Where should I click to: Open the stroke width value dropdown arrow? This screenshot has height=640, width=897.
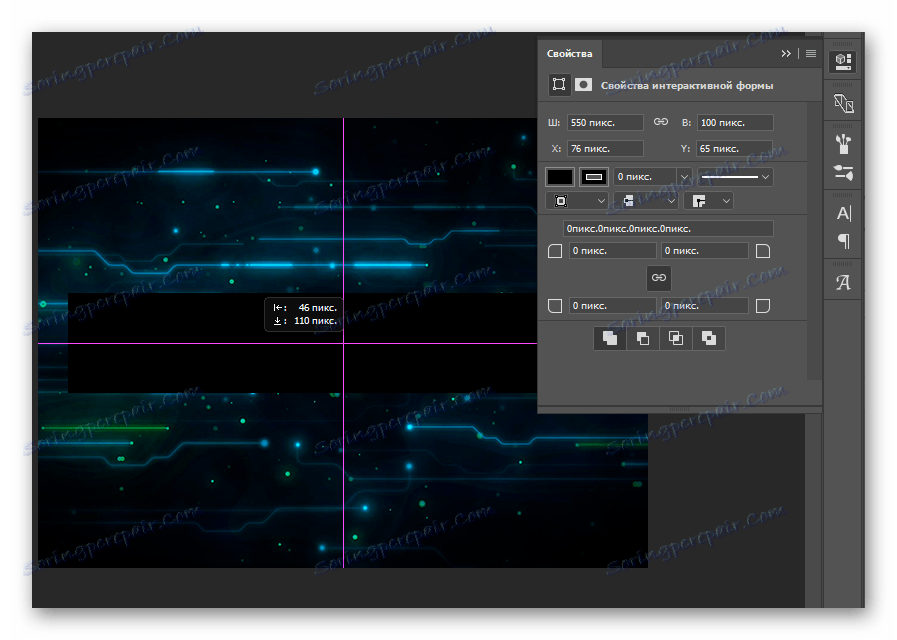pos(684,177)
